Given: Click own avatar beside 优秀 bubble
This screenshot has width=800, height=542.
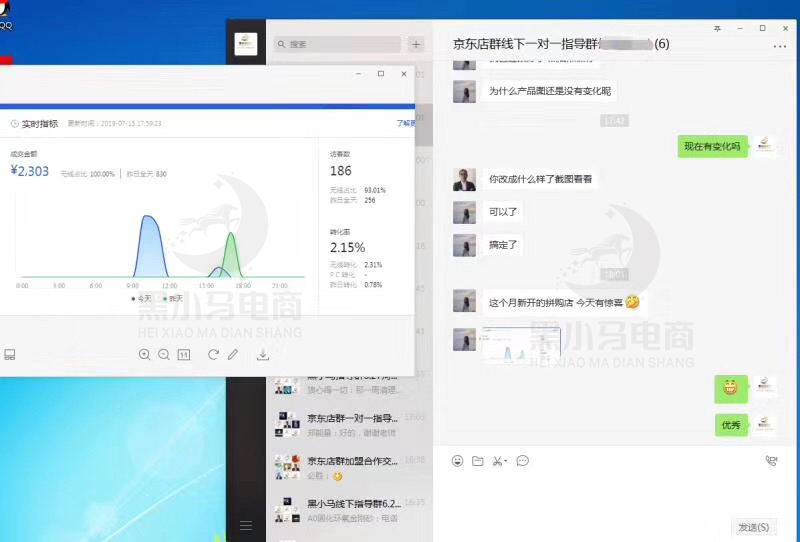Looking at the screenshot, I should pyautogui.click(x=764, y=425).
